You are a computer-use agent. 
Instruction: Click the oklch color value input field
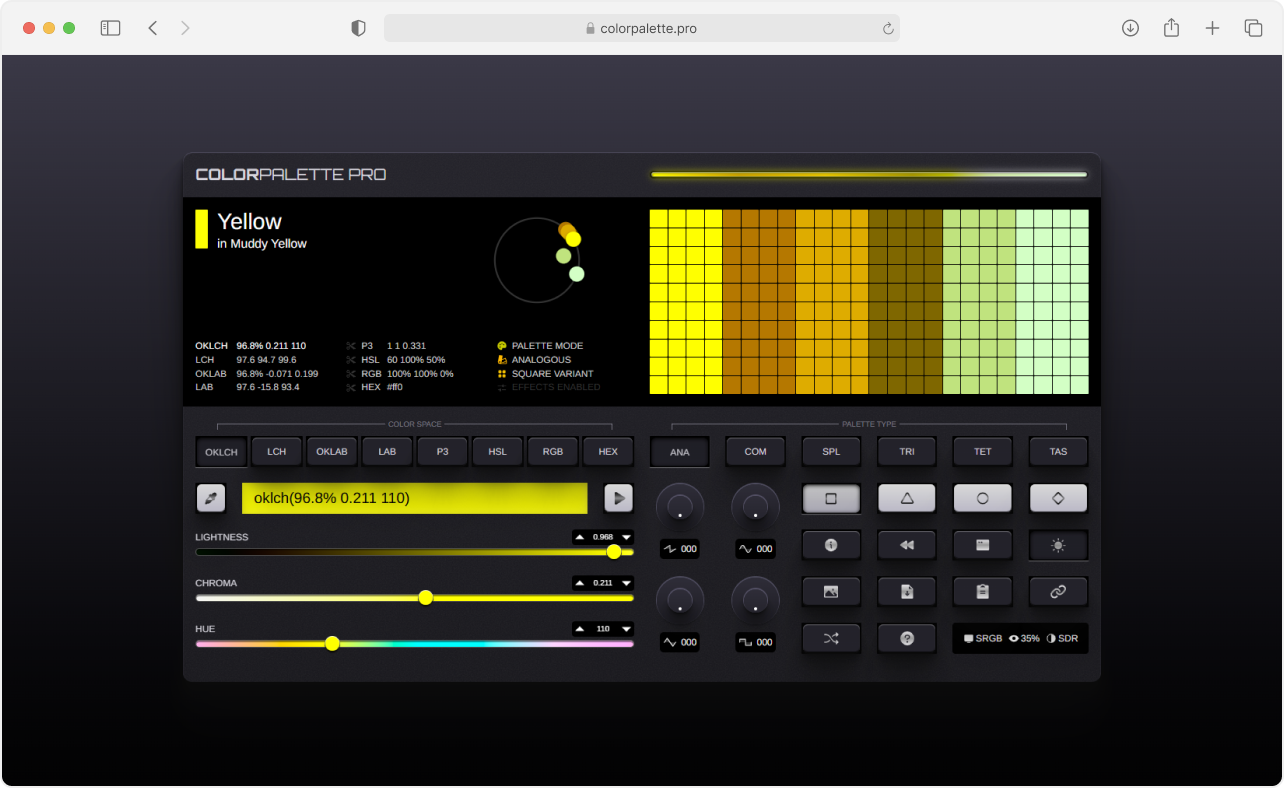pyautogui.click(x=414, y=498)
